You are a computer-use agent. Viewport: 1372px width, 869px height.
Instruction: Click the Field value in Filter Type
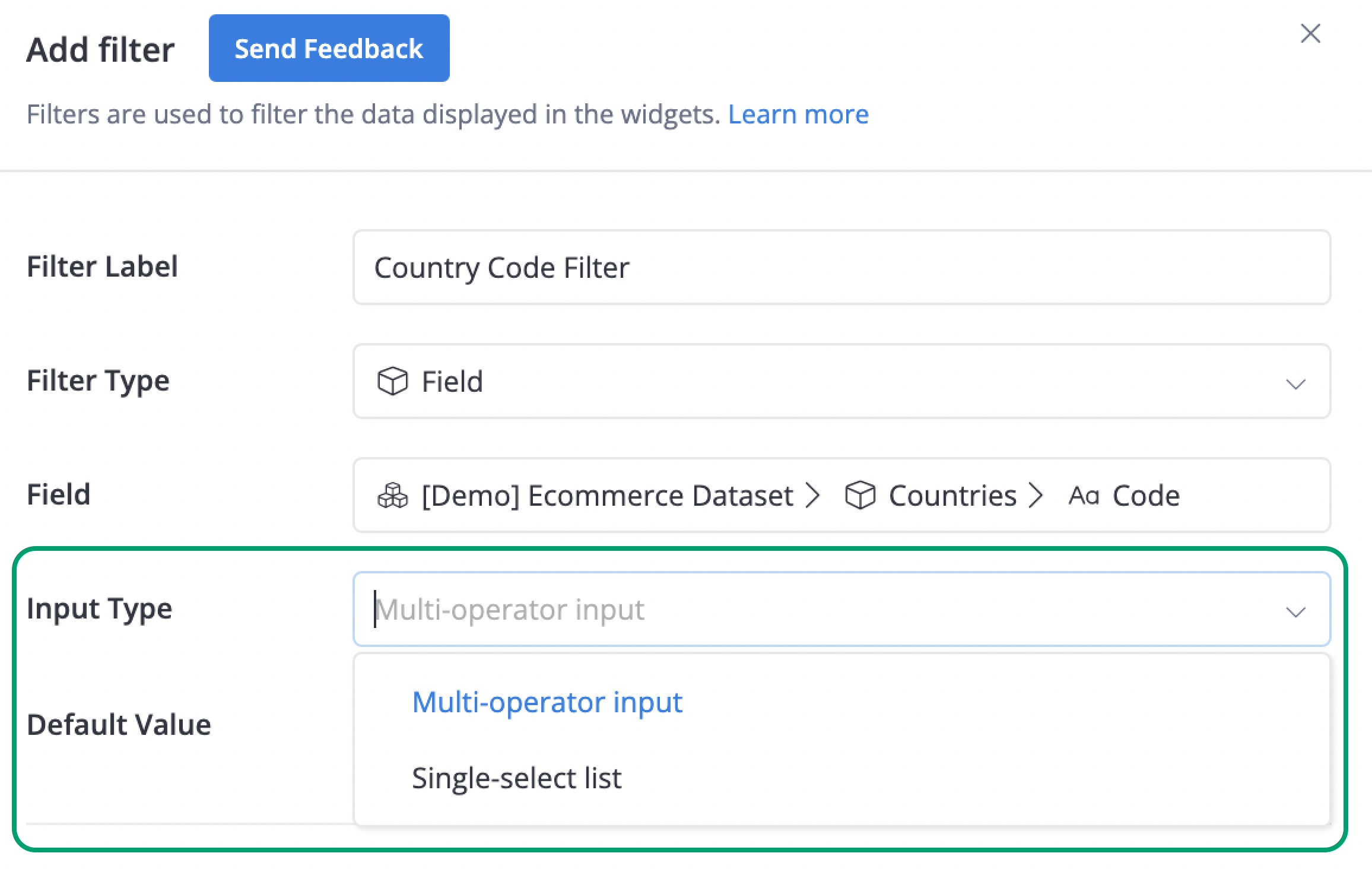[x=452, y=381]
